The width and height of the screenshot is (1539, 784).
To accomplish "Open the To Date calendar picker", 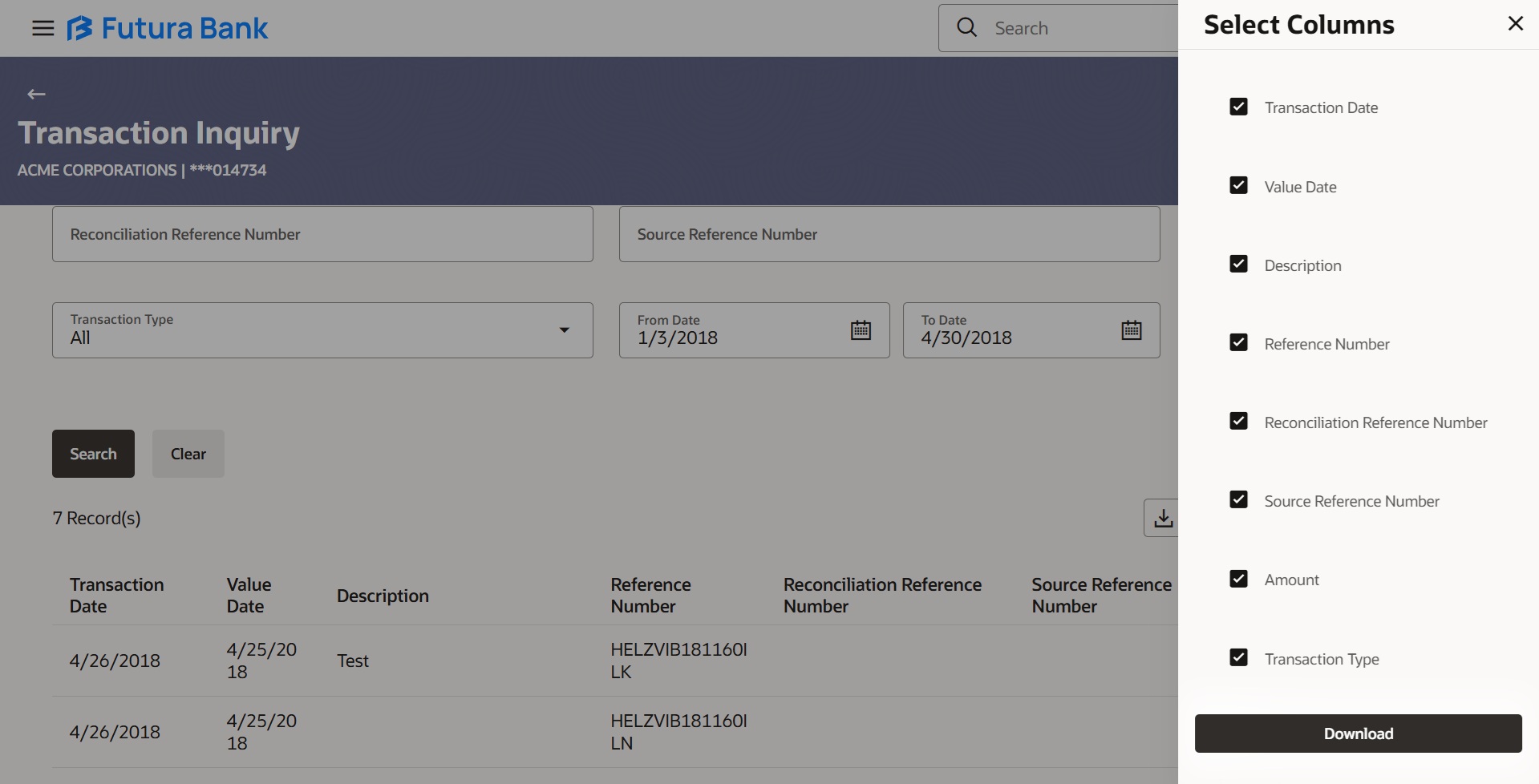I will pyautogui.click(x=1131, y=330).
